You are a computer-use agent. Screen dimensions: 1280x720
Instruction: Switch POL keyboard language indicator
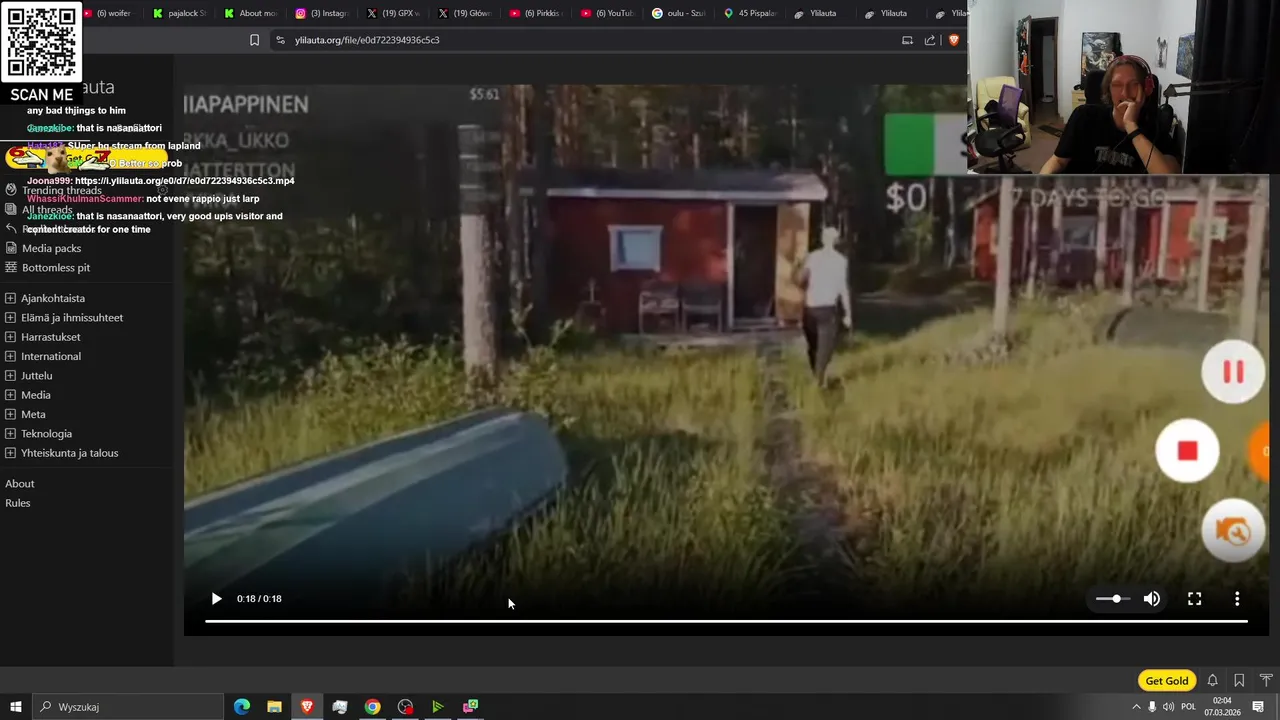pos(1188,707)
